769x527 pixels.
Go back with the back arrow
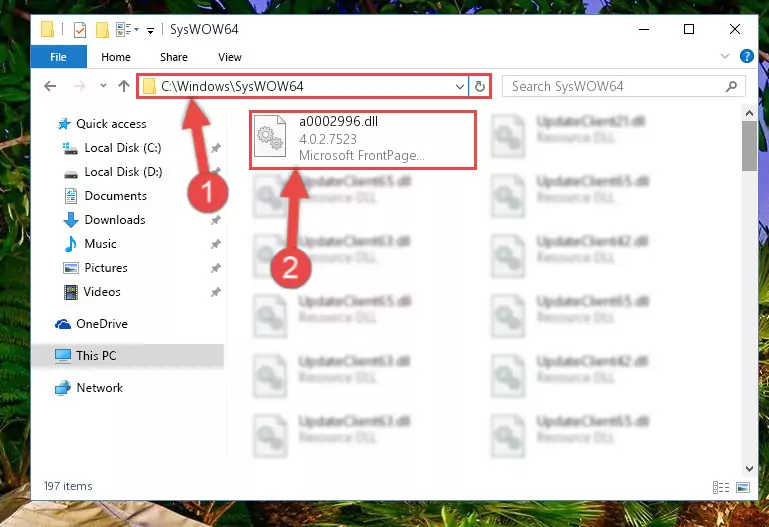tap(50, 86)
